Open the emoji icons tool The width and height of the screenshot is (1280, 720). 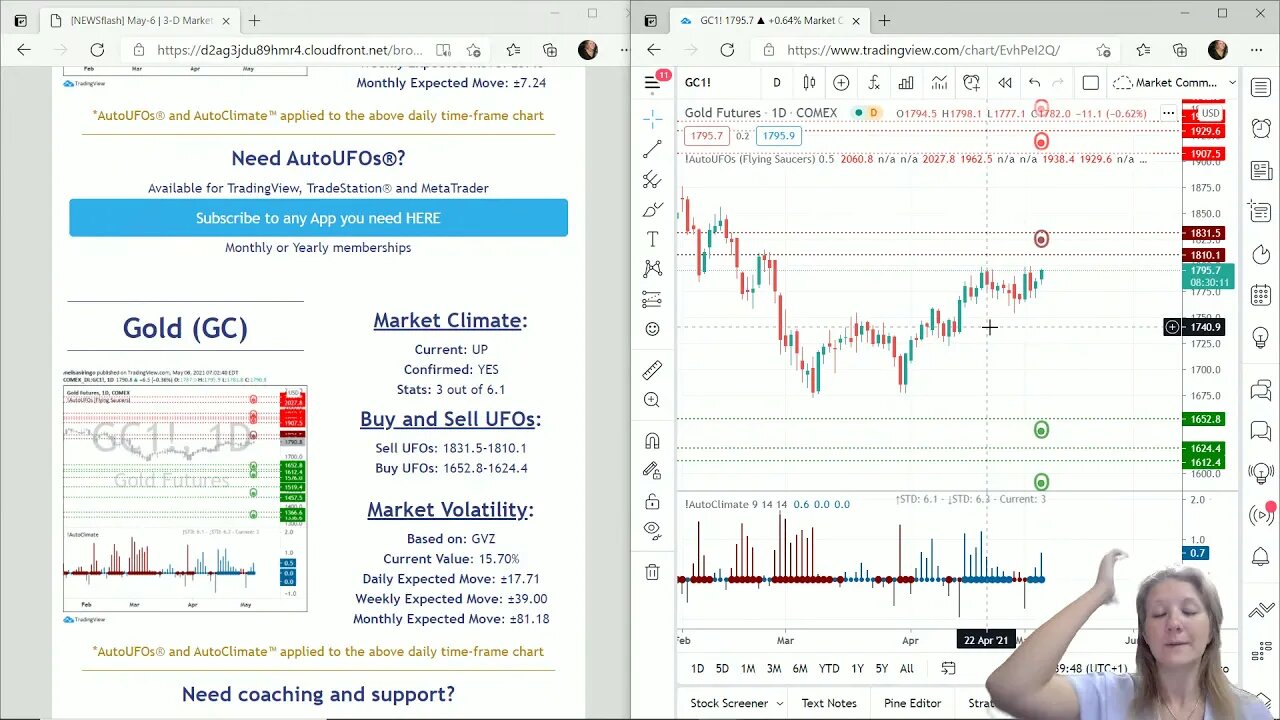coord(652,329)
